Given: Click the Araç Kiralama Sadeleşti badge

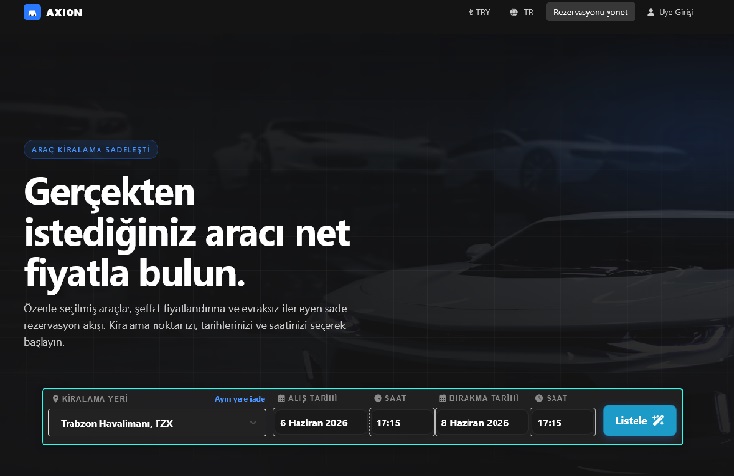Looking at the screenshot, I should tap(91, 150).
